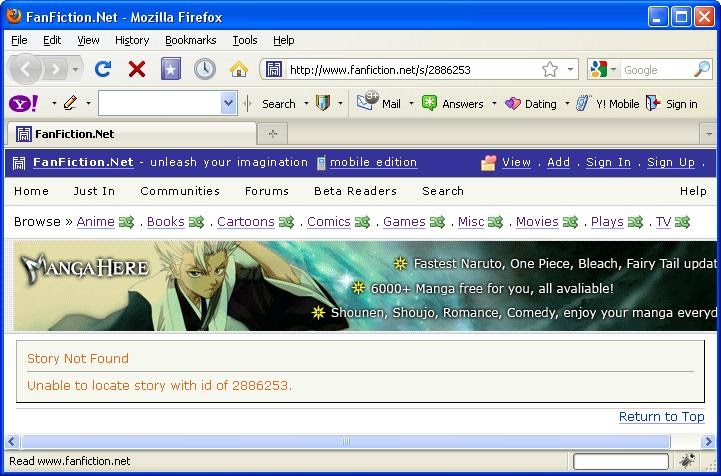Click the horizontal scrollbar thumb
The height and width of the screenshot is (476, 721).
pyautogui.click(x=345, y=442)
